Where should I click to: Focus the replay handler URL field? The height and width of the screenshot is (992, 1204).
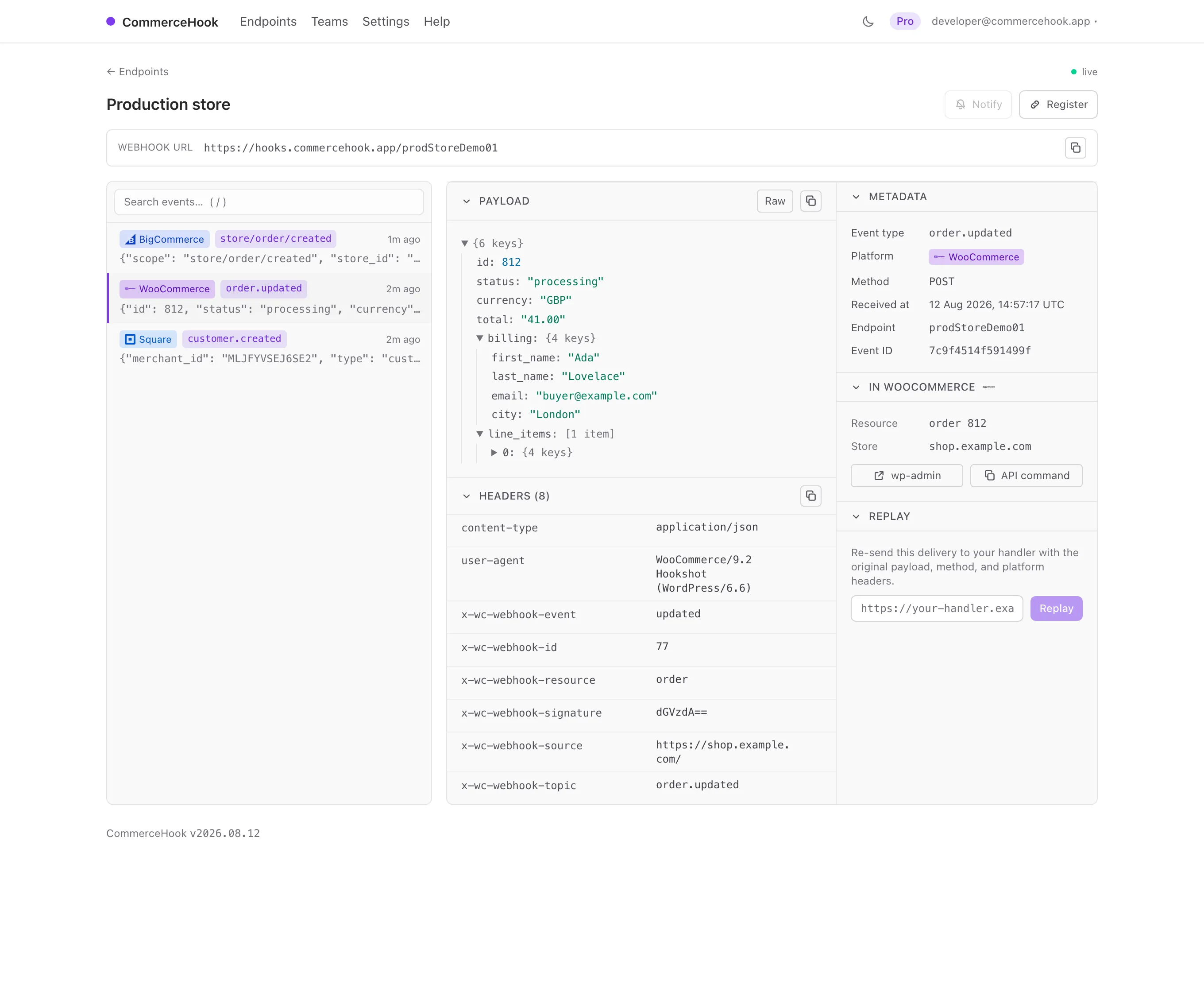pos(937,608)
